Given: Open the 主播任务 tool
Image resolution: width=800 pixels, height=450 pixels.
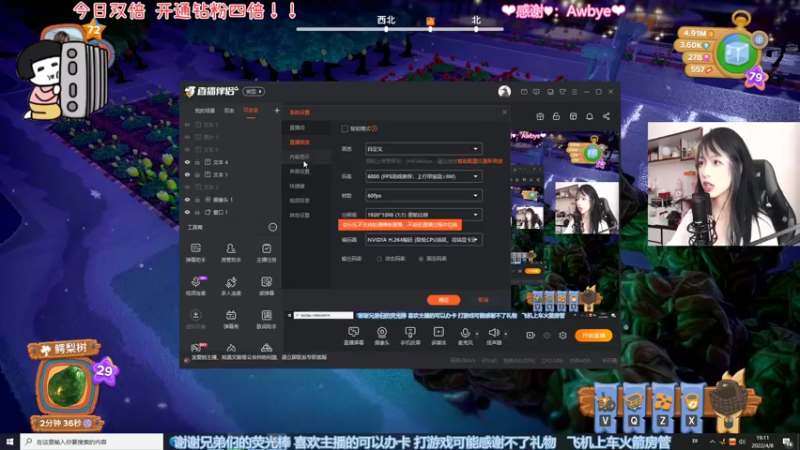Looking at the screenshot, I should click(x=266, y=253).
